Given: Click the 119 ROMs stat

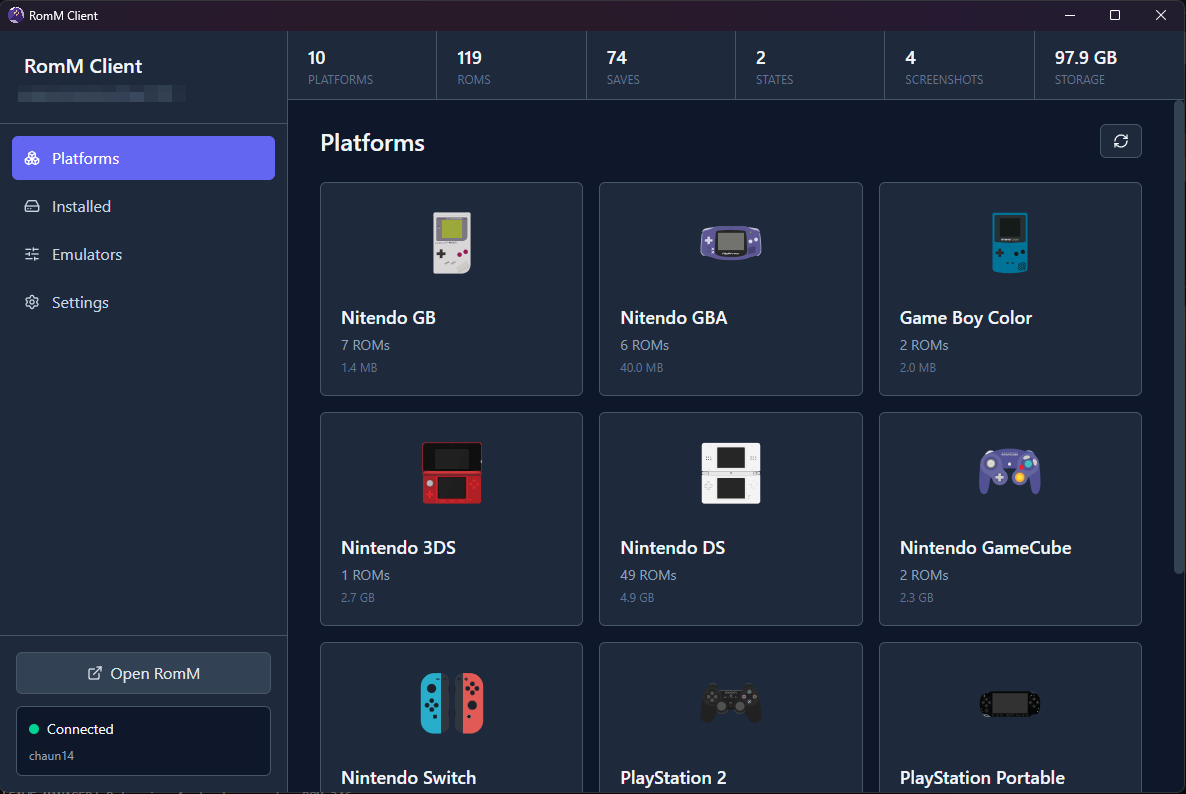Looking at the screenshot, I should tap(511, 66).
